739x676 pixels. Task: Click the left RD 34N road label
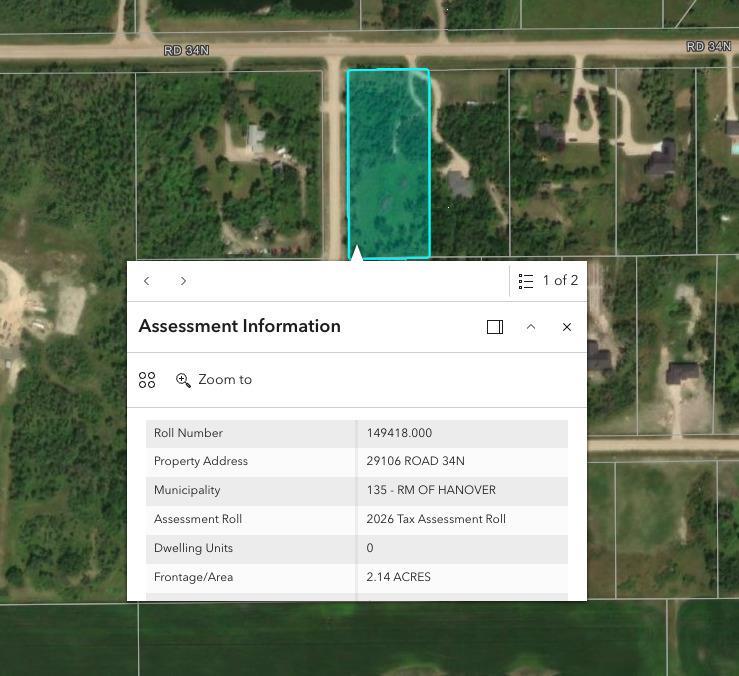coord(187,49)
